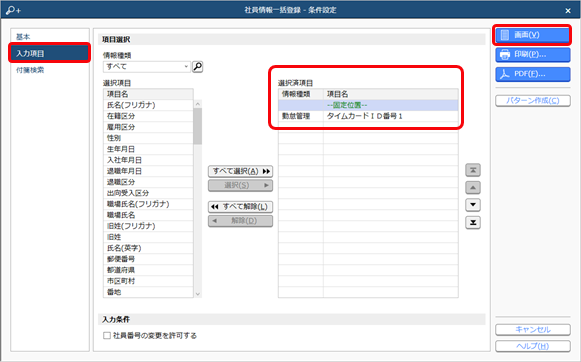The height and width of the screenshot is (362, 581).
Task: Select タイムカードID番号1 in selected items
Action: coord(391,116)
